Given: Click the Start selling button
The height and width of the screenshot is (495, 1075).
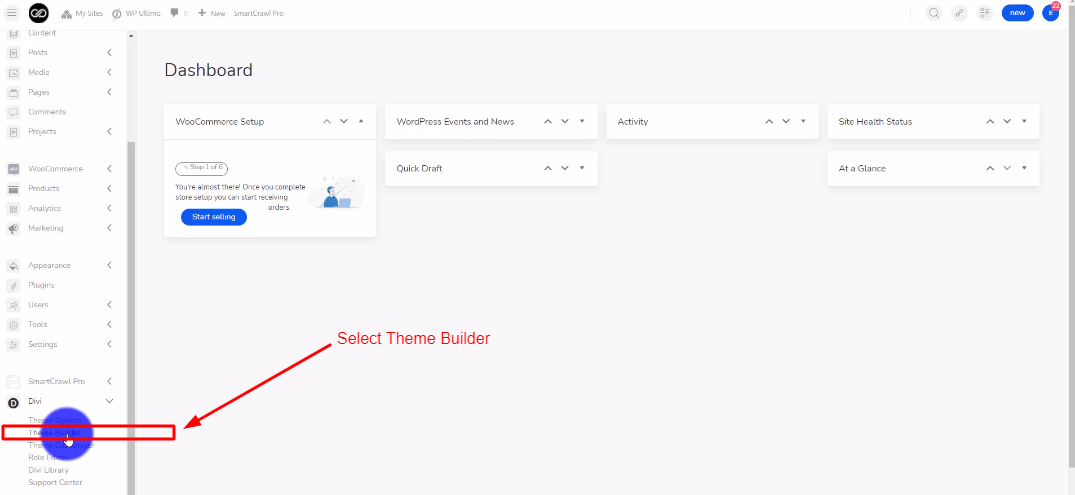Looking at the screenshot, I should coord(213,217).
